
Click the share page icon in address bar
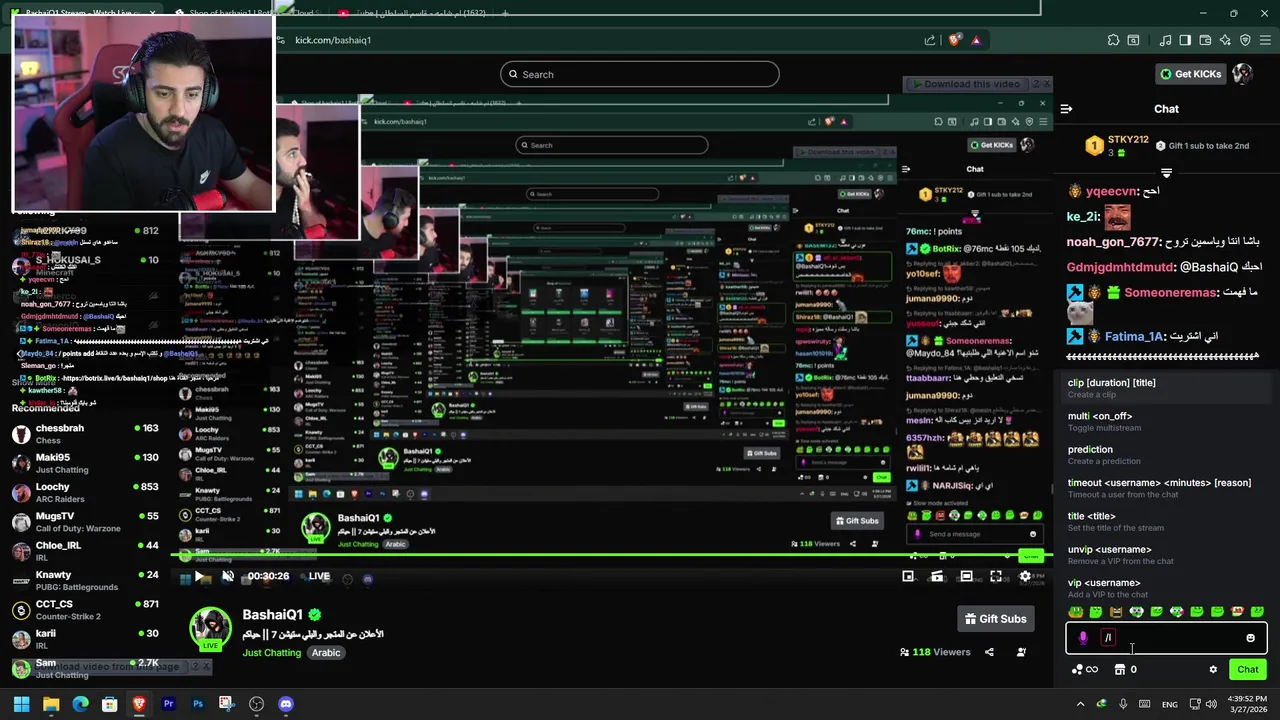point(930,40)
